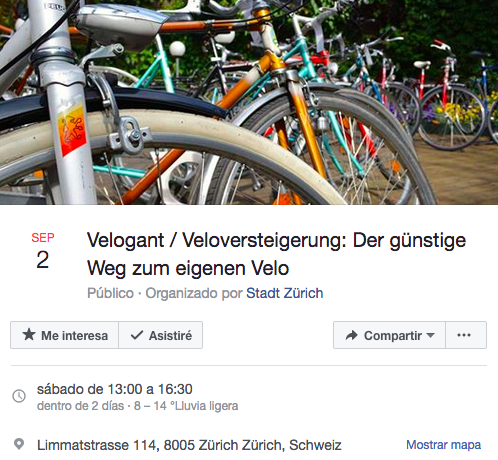Click the star icon on Me interesa
The image size is (498, 460).
(29, 335)
